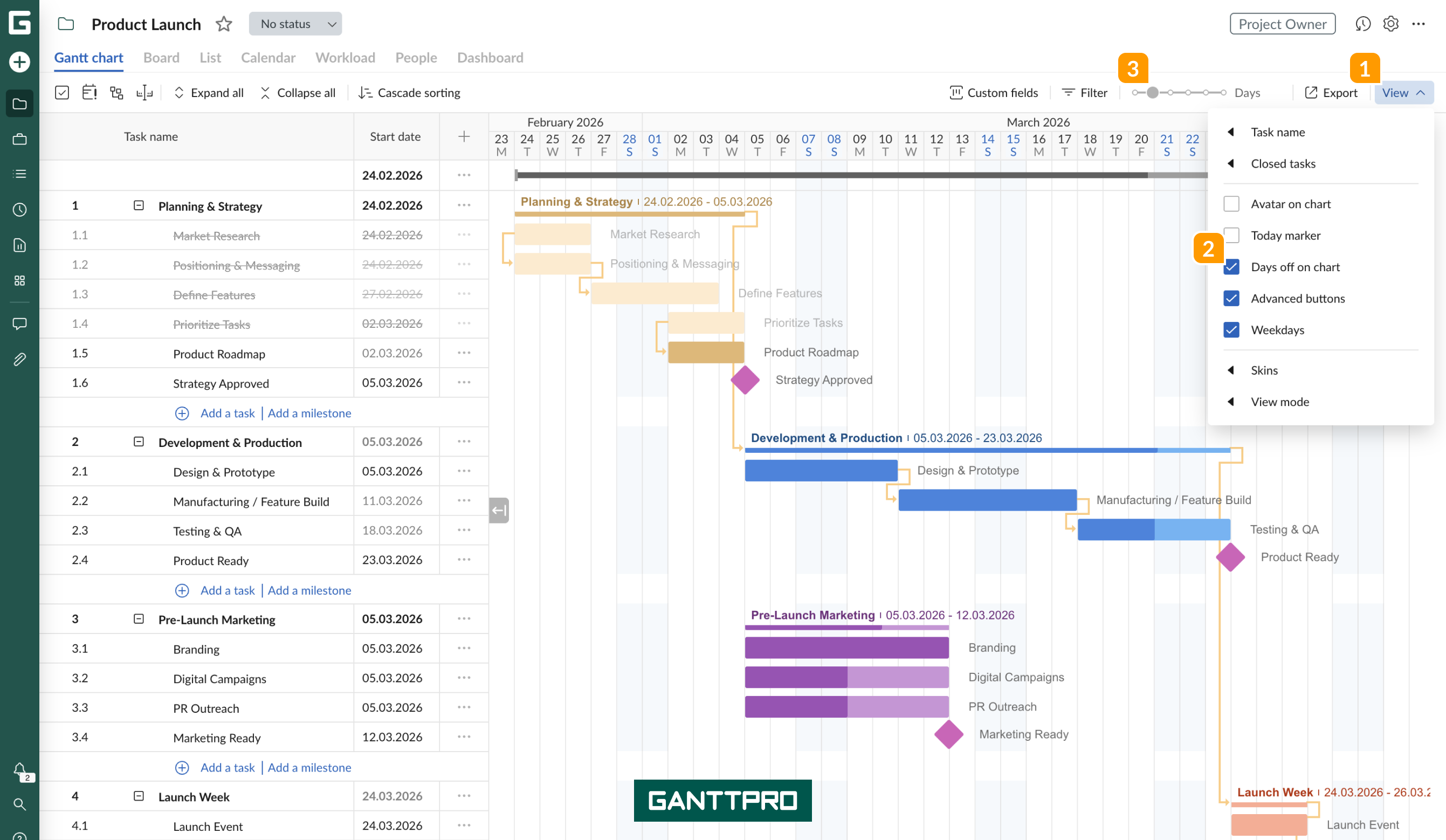The image size is (1446, 840).
Task: Enable the Avatar on chart option
Action: tap(1231, 204)
